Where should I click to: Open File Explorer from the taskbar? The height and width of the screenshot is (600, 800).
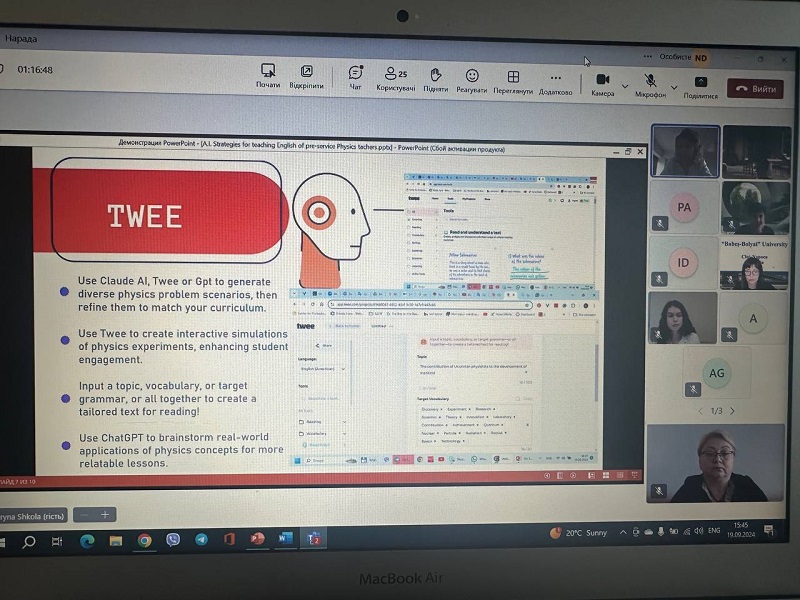pos(116,540)
